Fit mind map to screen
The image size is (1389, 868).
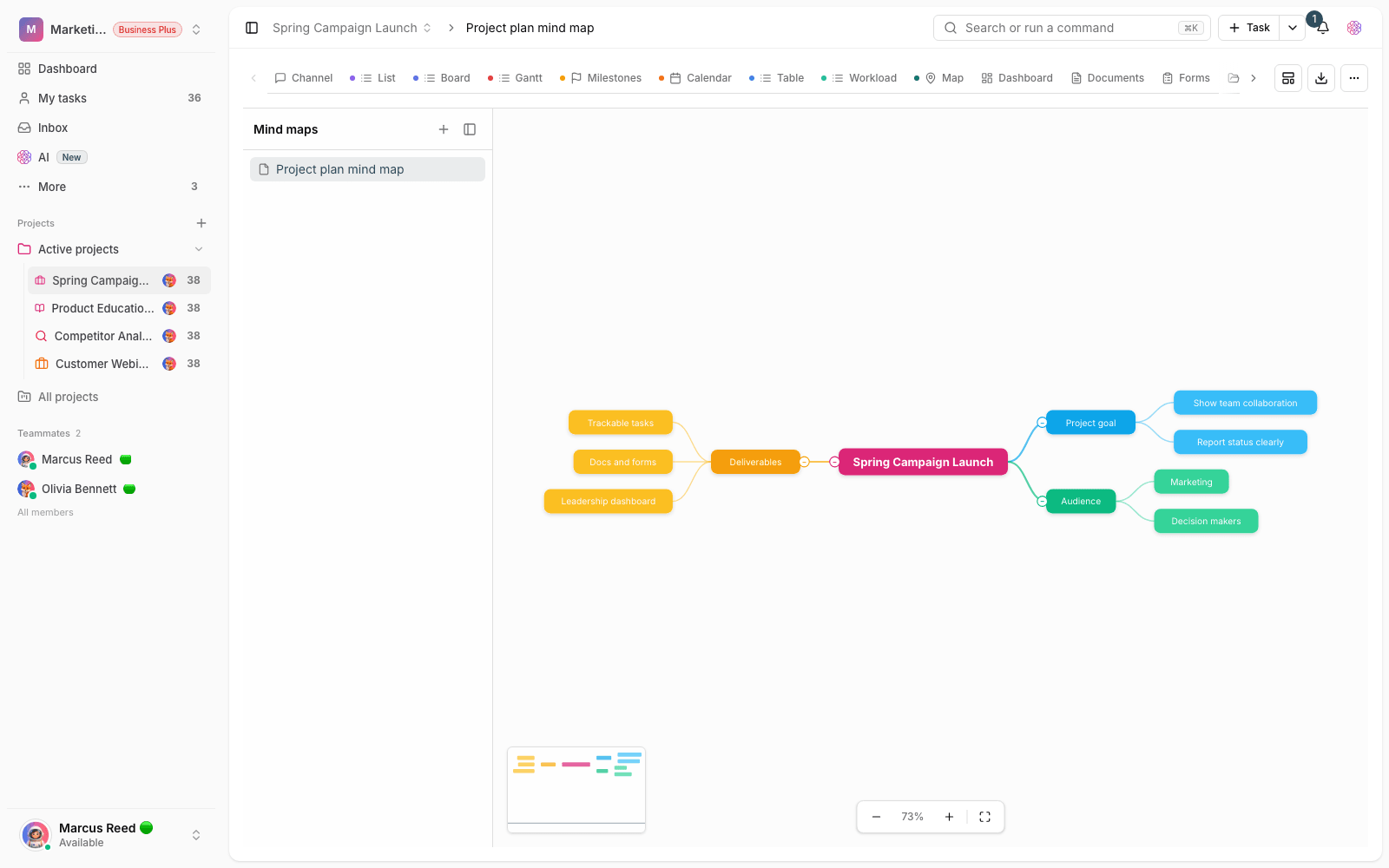pyautogui.click(x=984, y=817)
